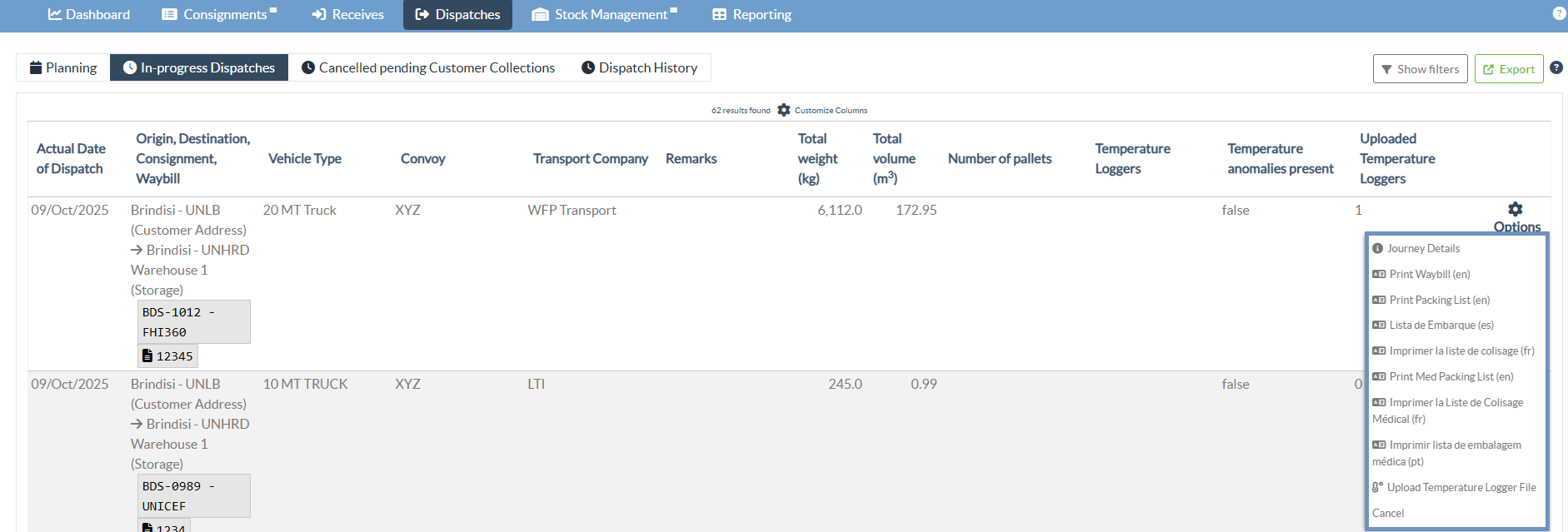Show filters panel

(1420, 69)
